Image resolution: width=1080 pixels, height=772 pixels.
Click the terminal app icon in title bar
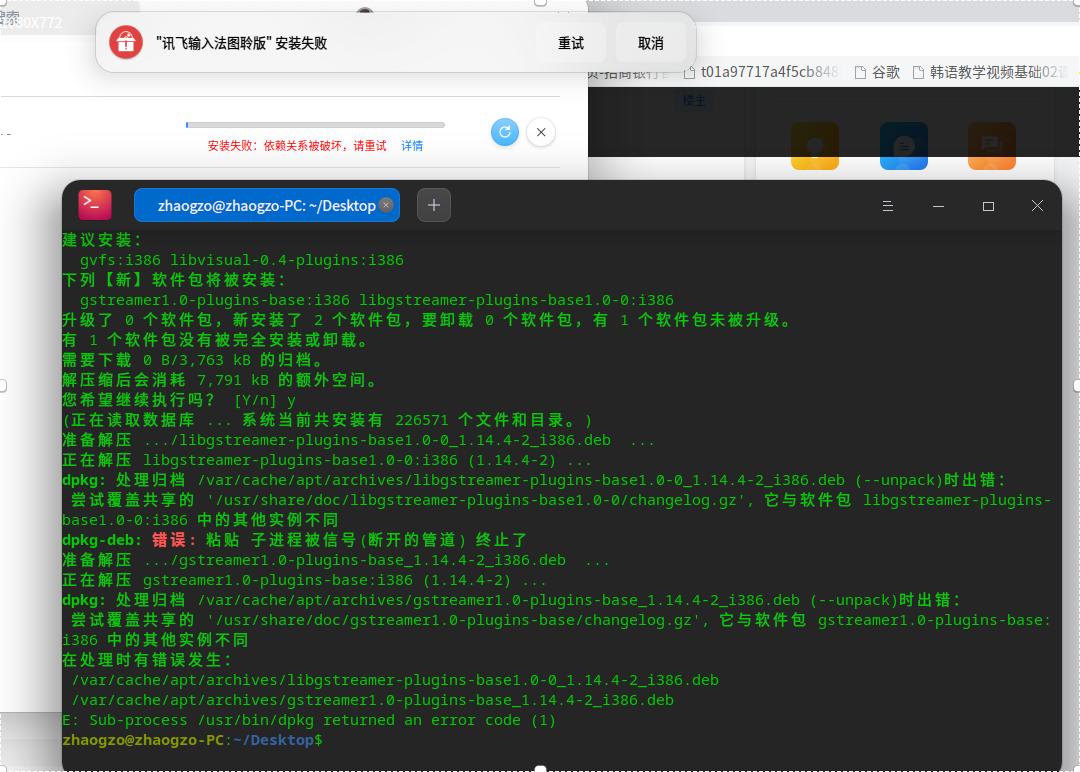pyautogui.click(x=95, y=205)
